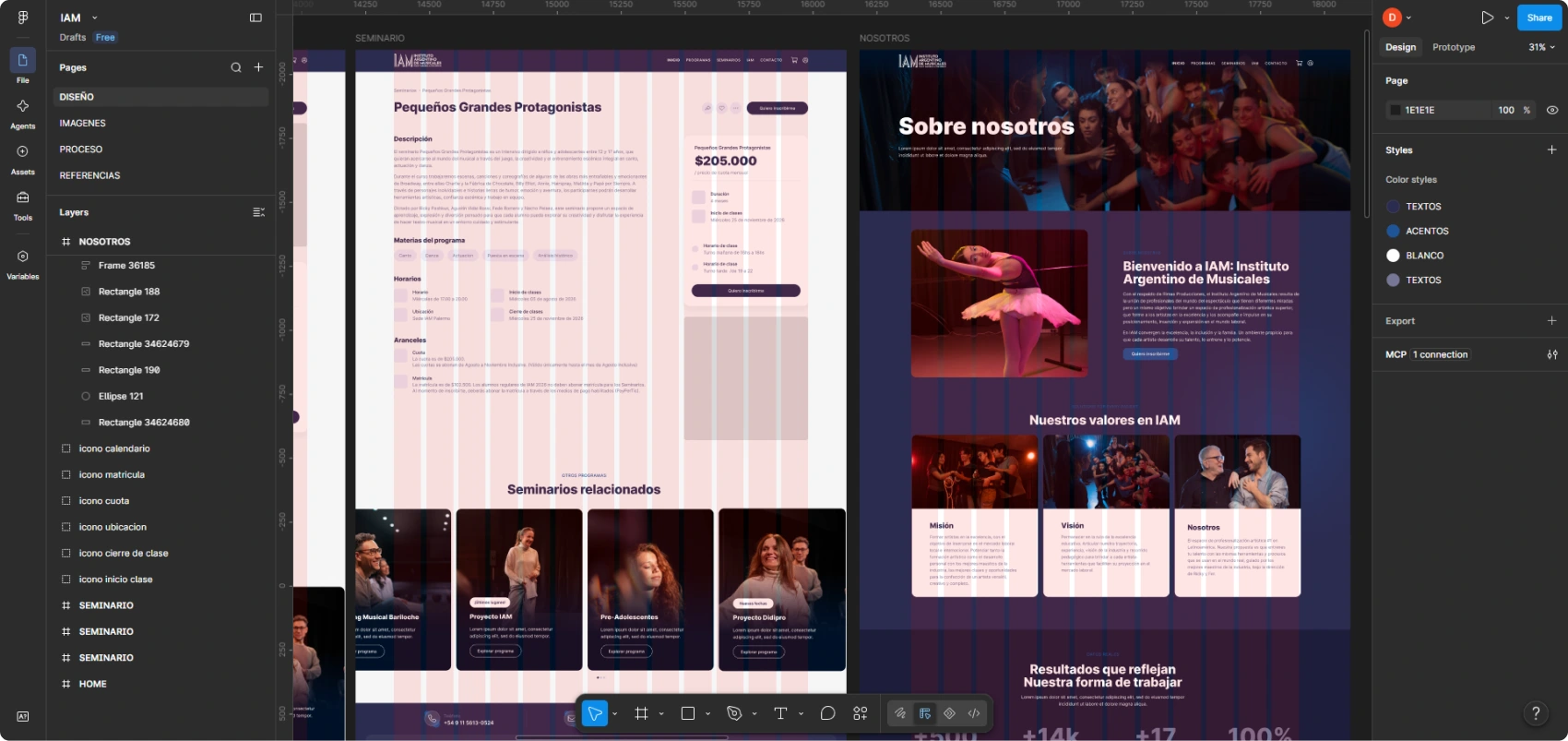Switch to Draw mode in toolbar
The image size is (1568, 741).
coord(899,713)
